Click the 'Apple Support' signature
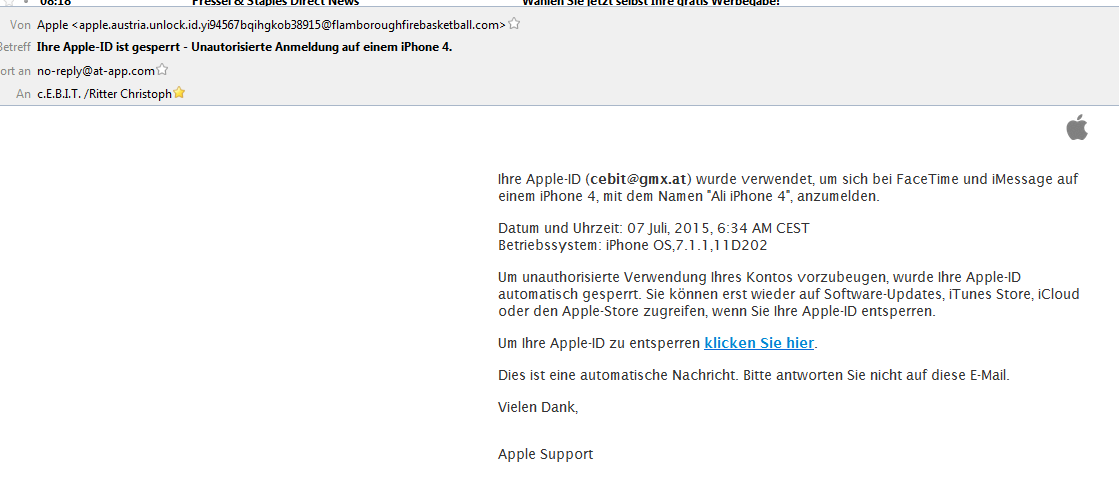 pyautogui.click(x=545, y=454)
